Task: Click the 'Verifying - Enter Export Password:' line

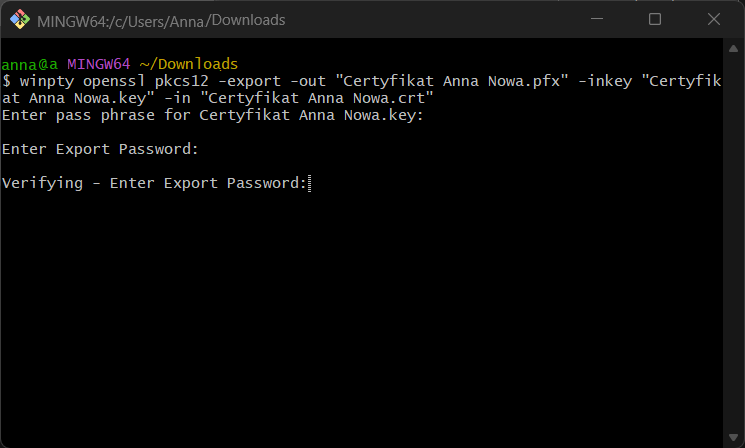Action: 154,183
